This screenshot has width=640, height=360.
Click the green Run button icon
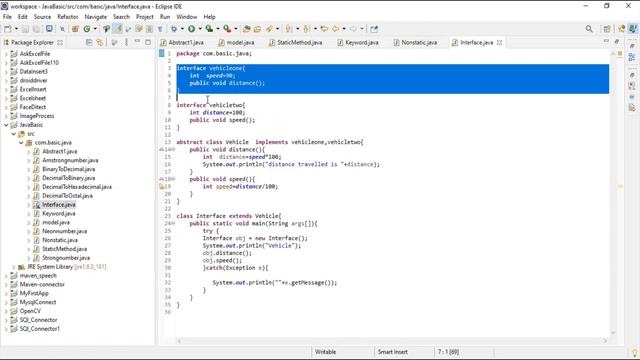point(191,29)
